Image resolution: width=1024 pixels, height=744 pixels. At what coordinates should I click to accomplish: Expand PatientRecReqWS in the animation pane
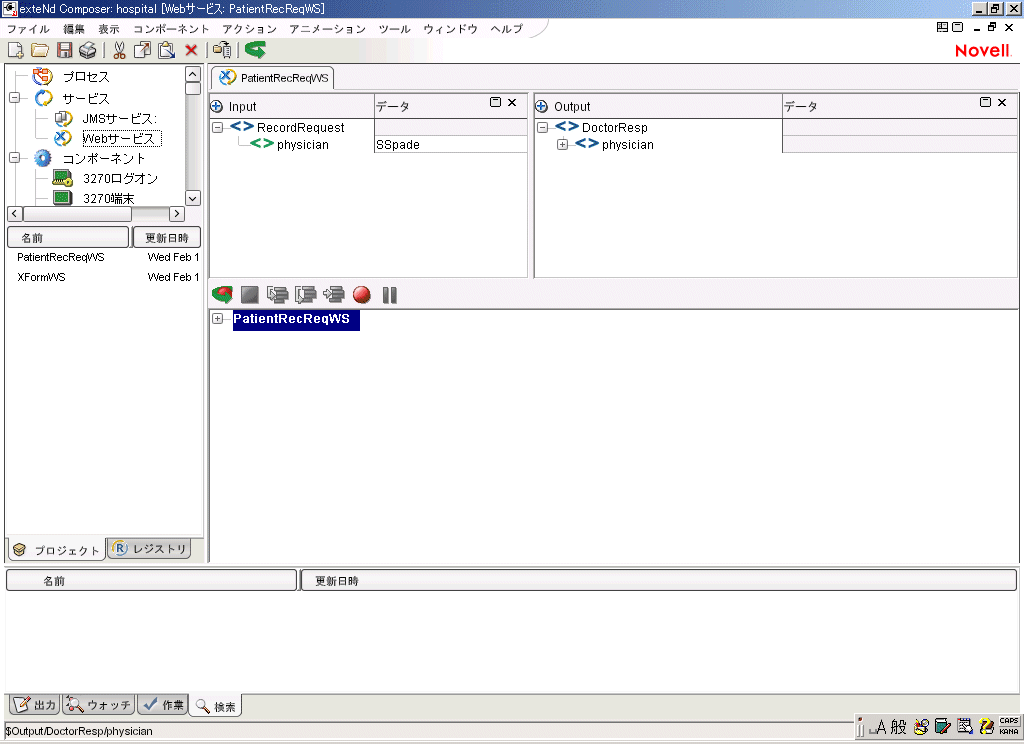[218, 320]
